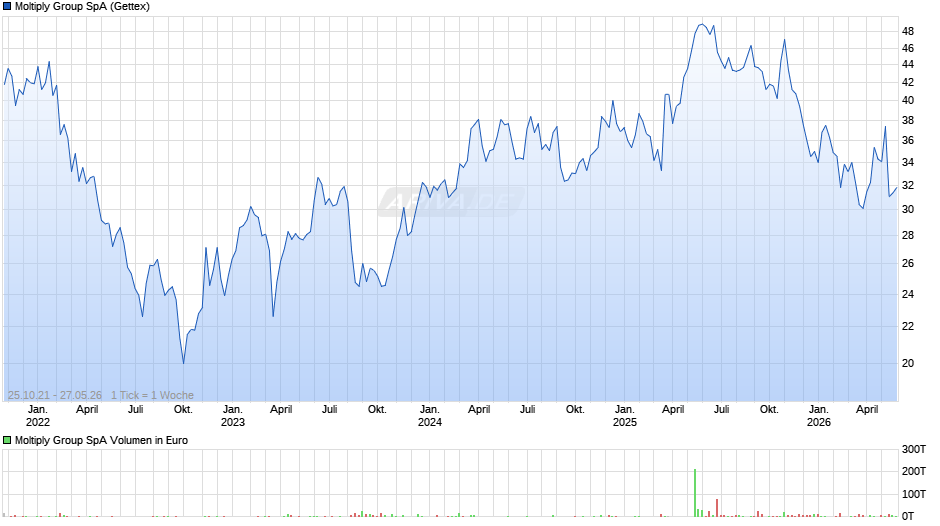The width and height of the screenshot is (940, 526).
Task: Click price axis value 28
Action: 908,235
